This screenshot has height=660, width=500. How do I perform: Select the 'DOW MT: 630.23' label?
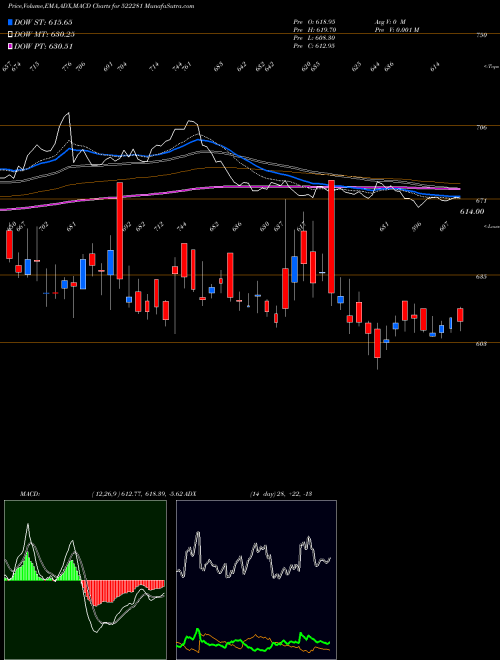(x=44, y=34)
